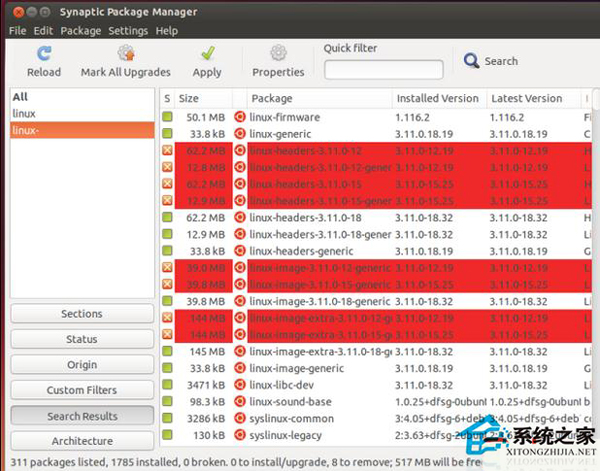
Task: Select the 'All' entry in the sidebar
Action: click(82, 97)
